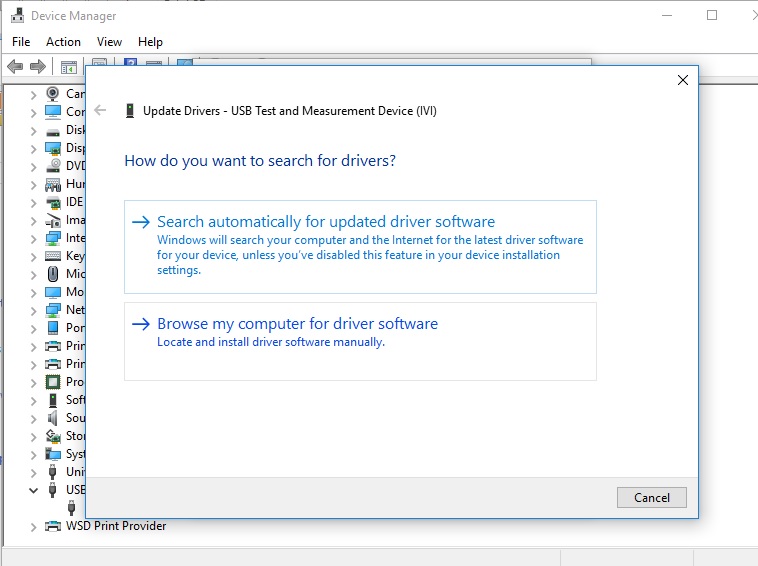Open the View menu
Screen dimensions: 758x566
pos(109,42)
